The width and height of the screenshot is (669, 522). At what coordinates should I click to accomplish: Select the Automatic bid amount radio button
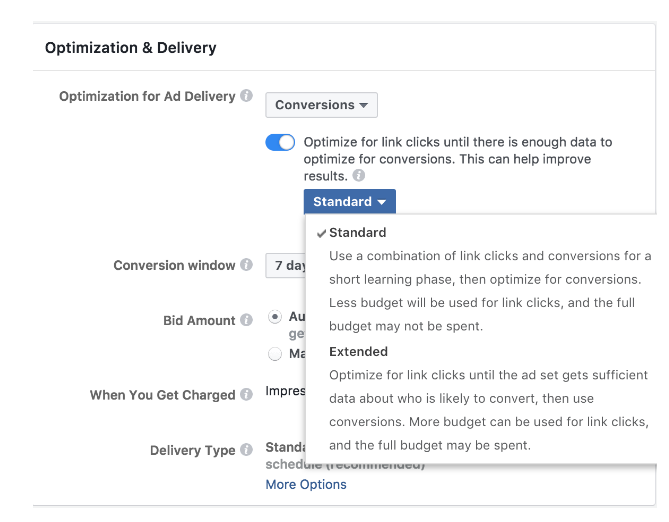[x=275, y=317]
